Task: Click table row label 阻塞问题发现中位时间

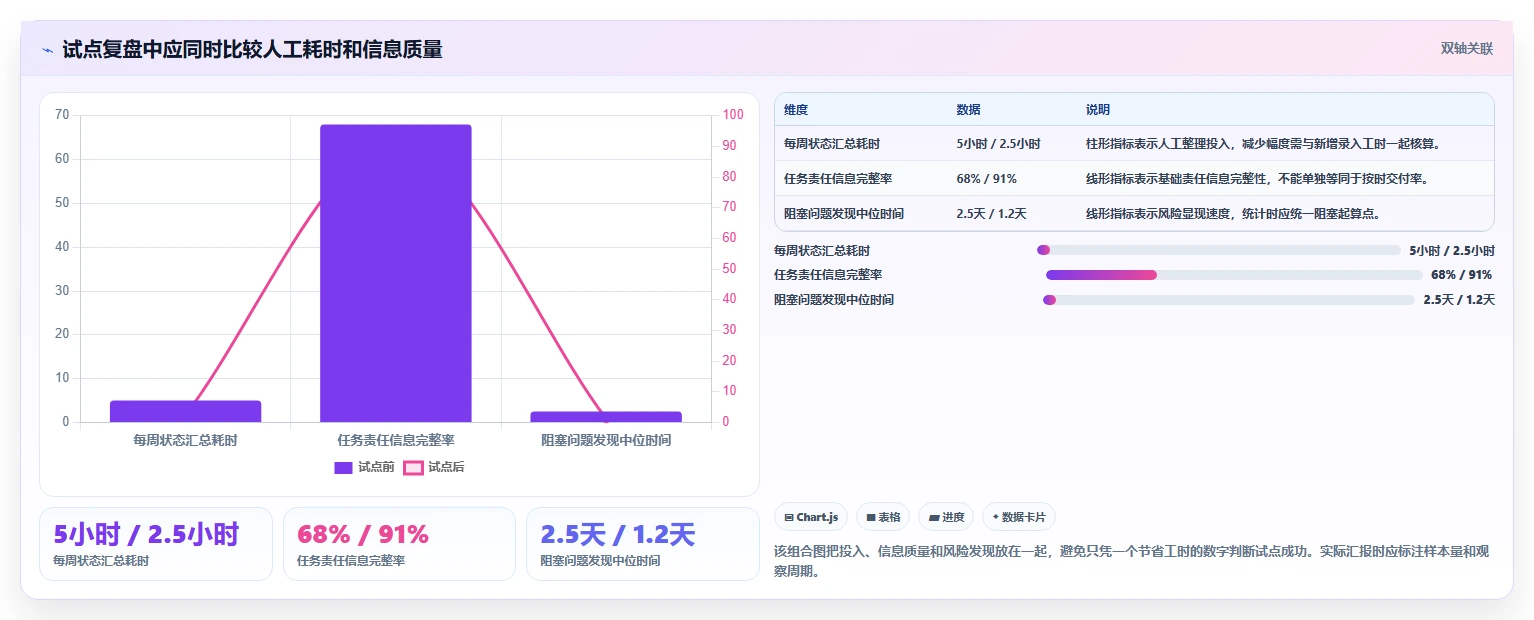Action: 844,214
